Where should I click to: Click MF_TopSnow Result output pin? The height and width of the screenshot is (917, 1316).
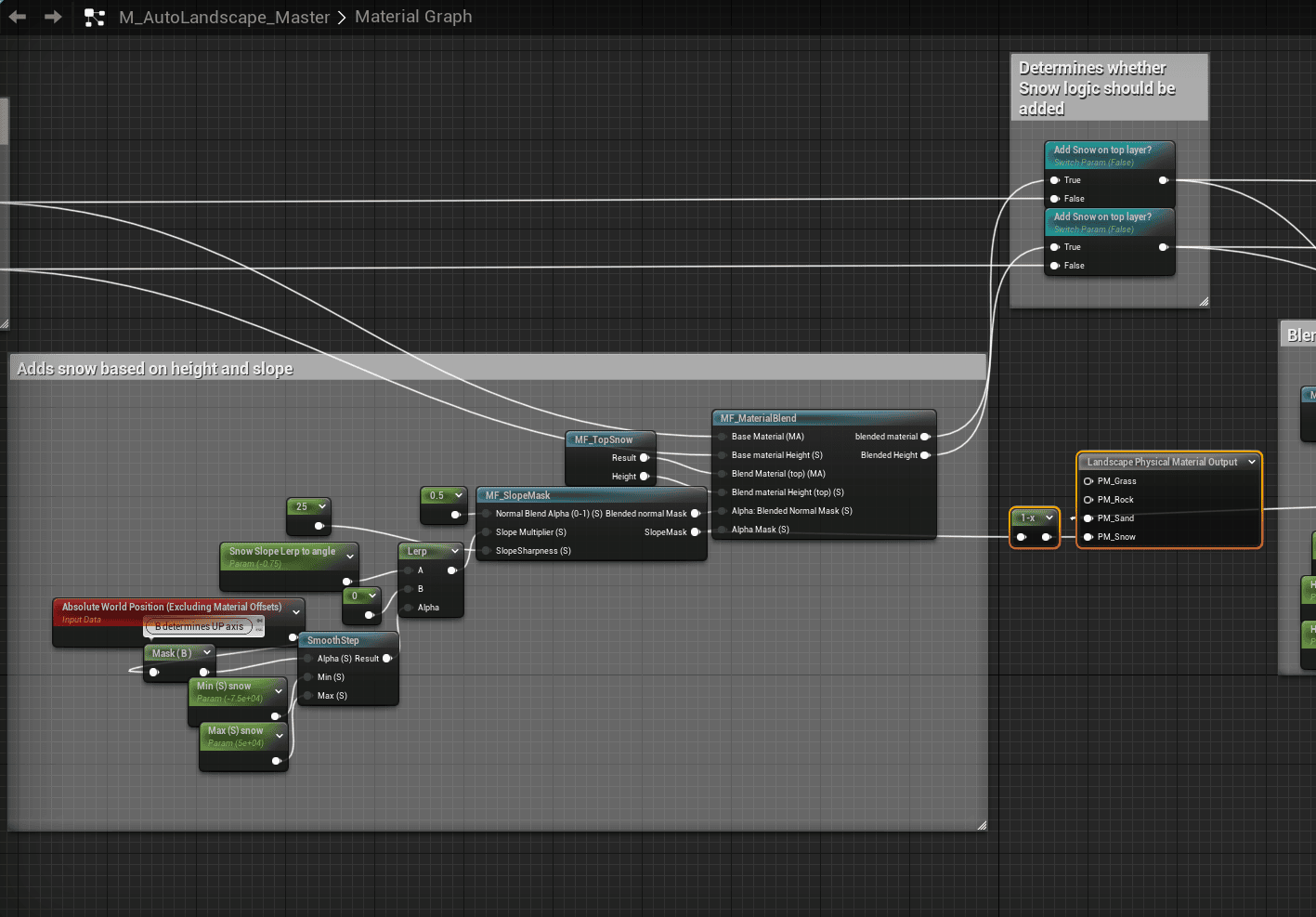pos(645,458)
